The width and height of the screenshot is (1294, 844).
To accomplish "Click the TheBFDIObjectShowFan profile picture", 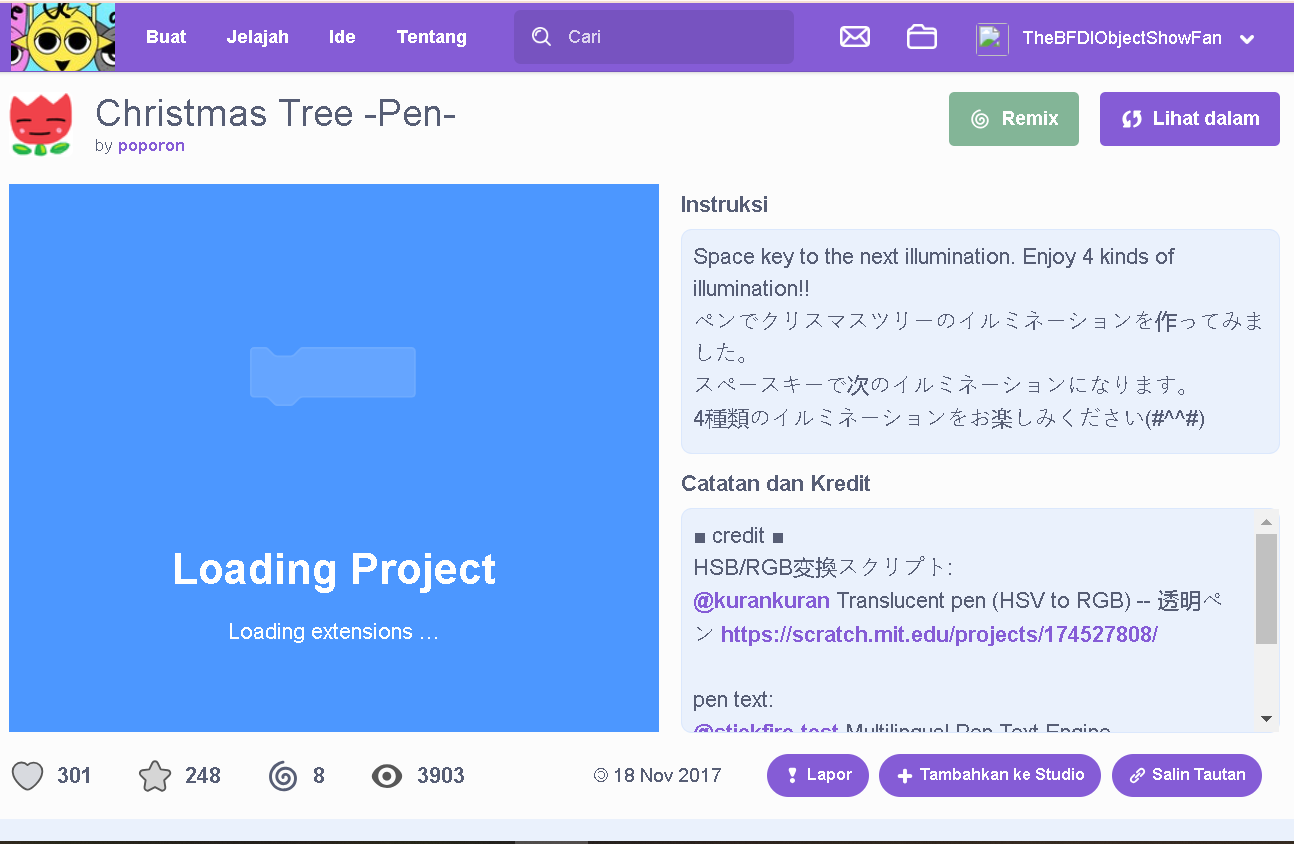I will tap(992, 39).
